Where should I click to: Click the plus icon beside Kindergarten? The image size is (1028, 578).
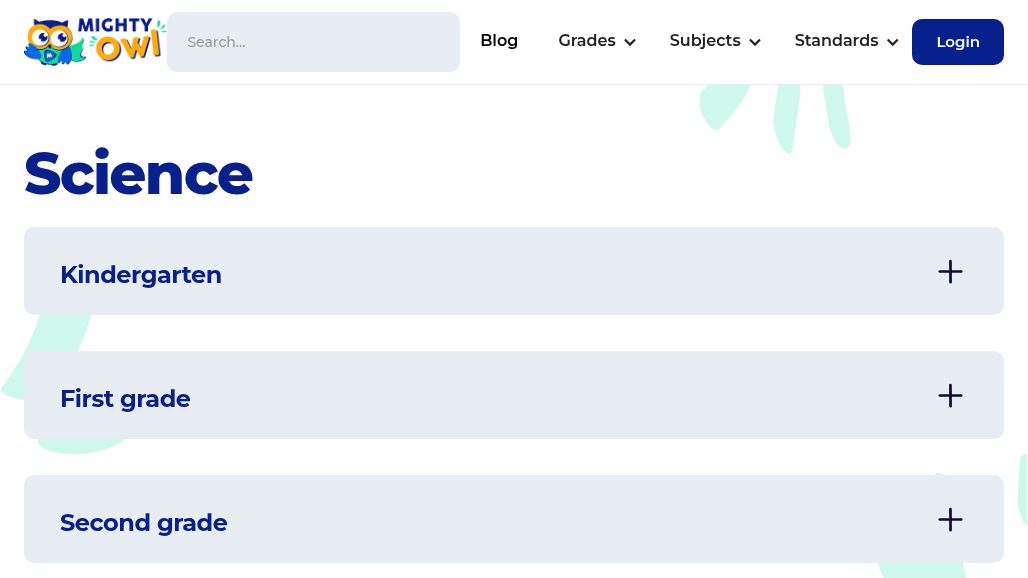click(x=950, y=271)
